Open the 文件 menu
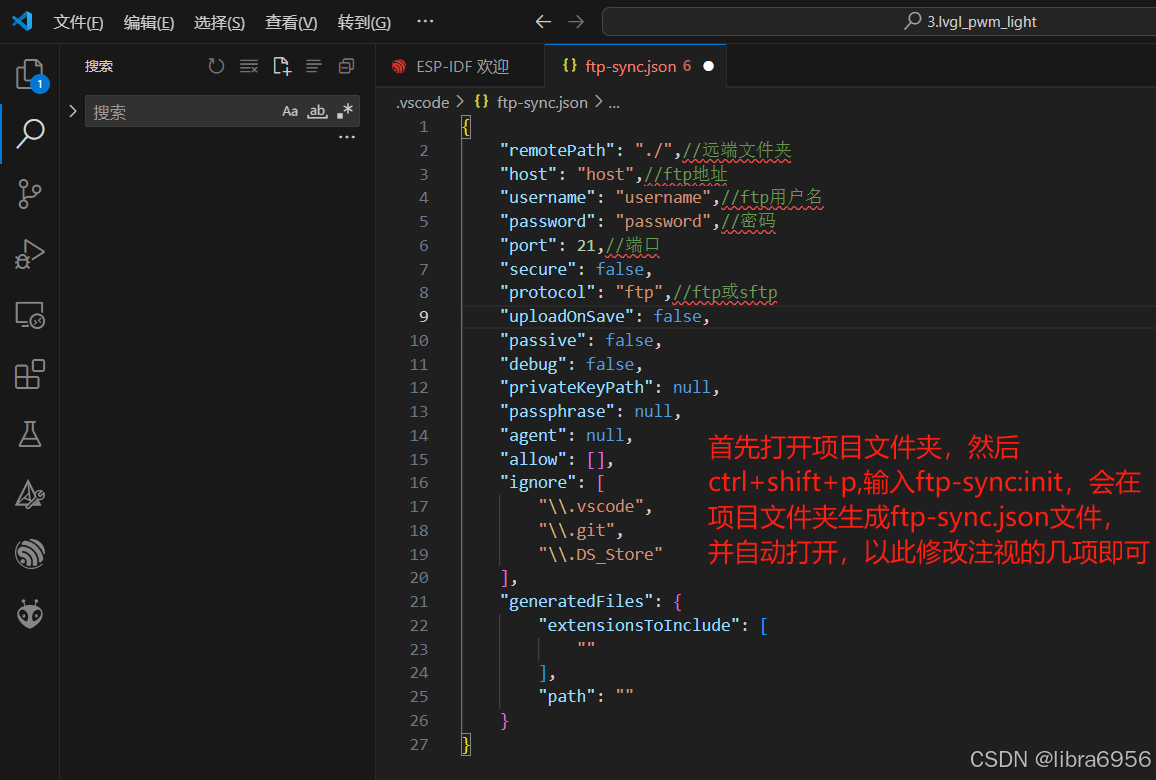This screenshot has height=780, width=1156. (x=78, y=21)
